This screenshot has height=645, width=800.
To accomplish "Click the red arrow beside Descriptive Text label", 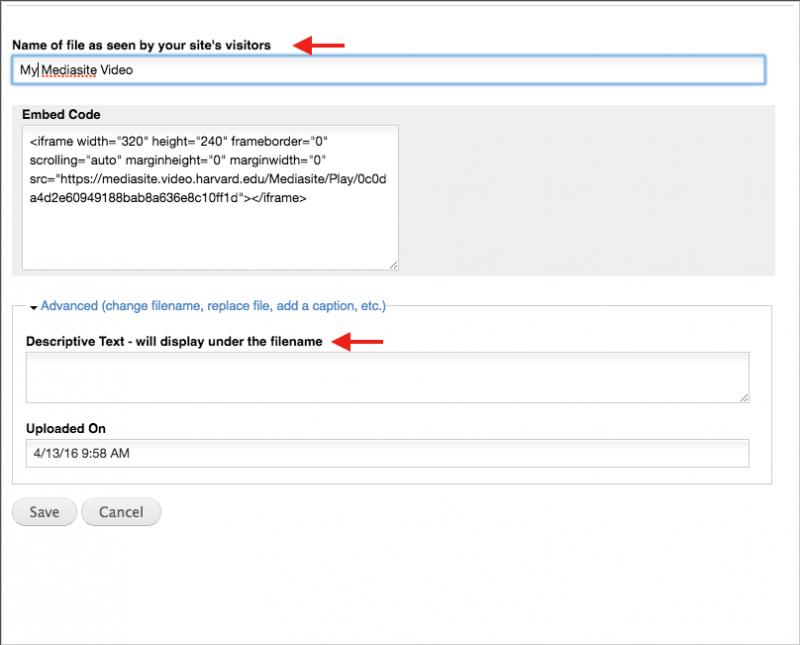I will (x=357, y=341).
